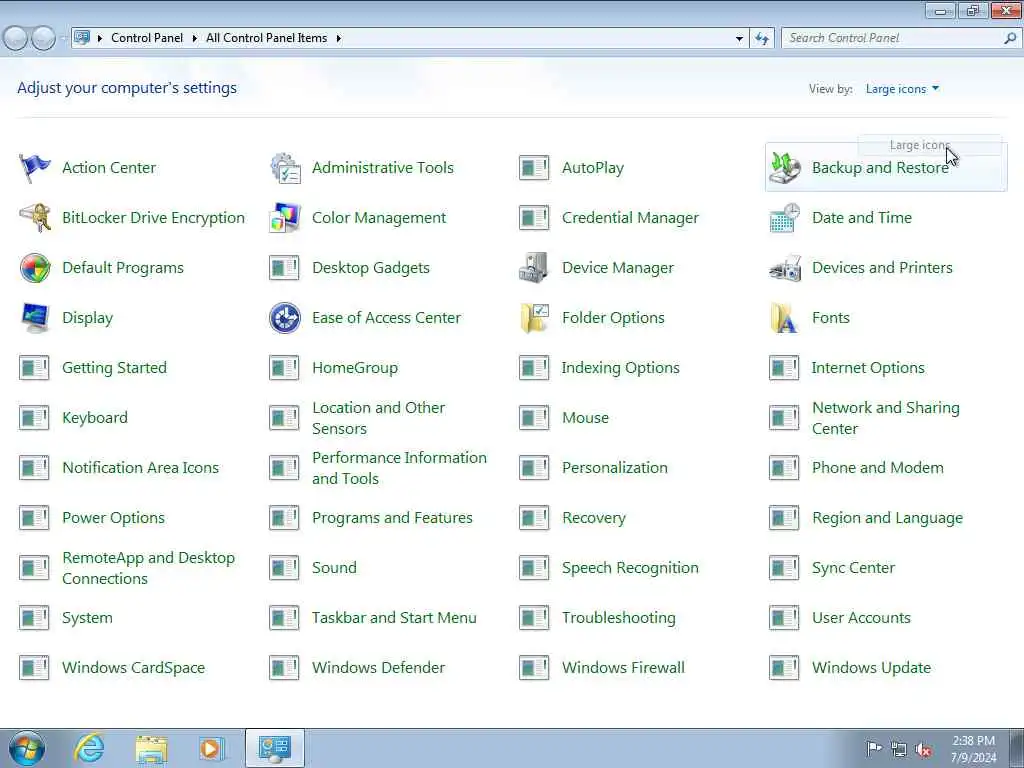Launch Windows Media Player from the taskbar
Image resolution: width=1024 pixels, height=768 pixels.
pos(211,748)
